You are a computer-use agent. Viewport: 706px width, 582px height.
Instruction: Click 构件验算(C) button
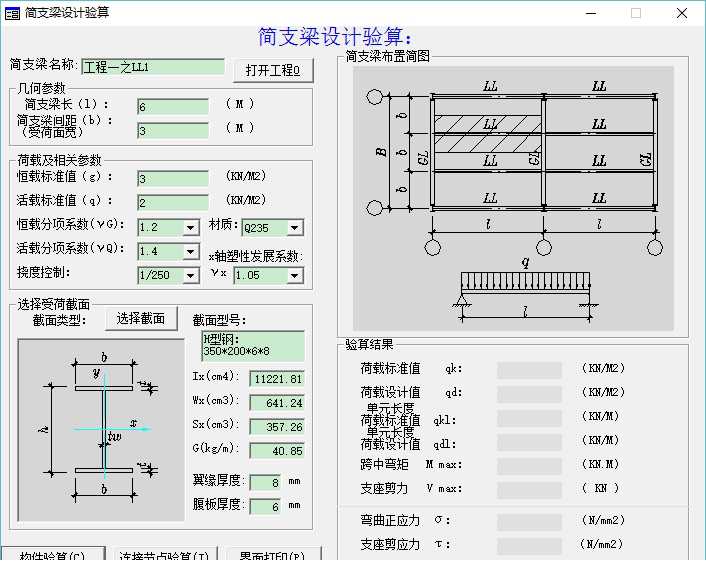point(53,554)
